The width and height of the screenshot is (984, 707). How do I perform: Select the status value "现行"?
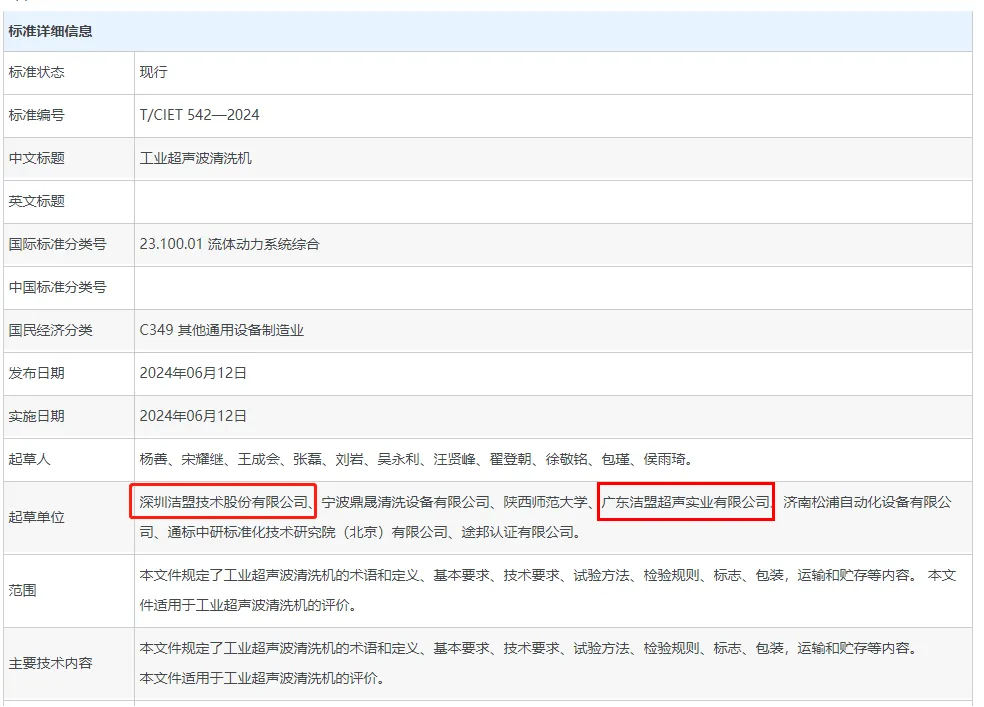(x=154, y=73)
